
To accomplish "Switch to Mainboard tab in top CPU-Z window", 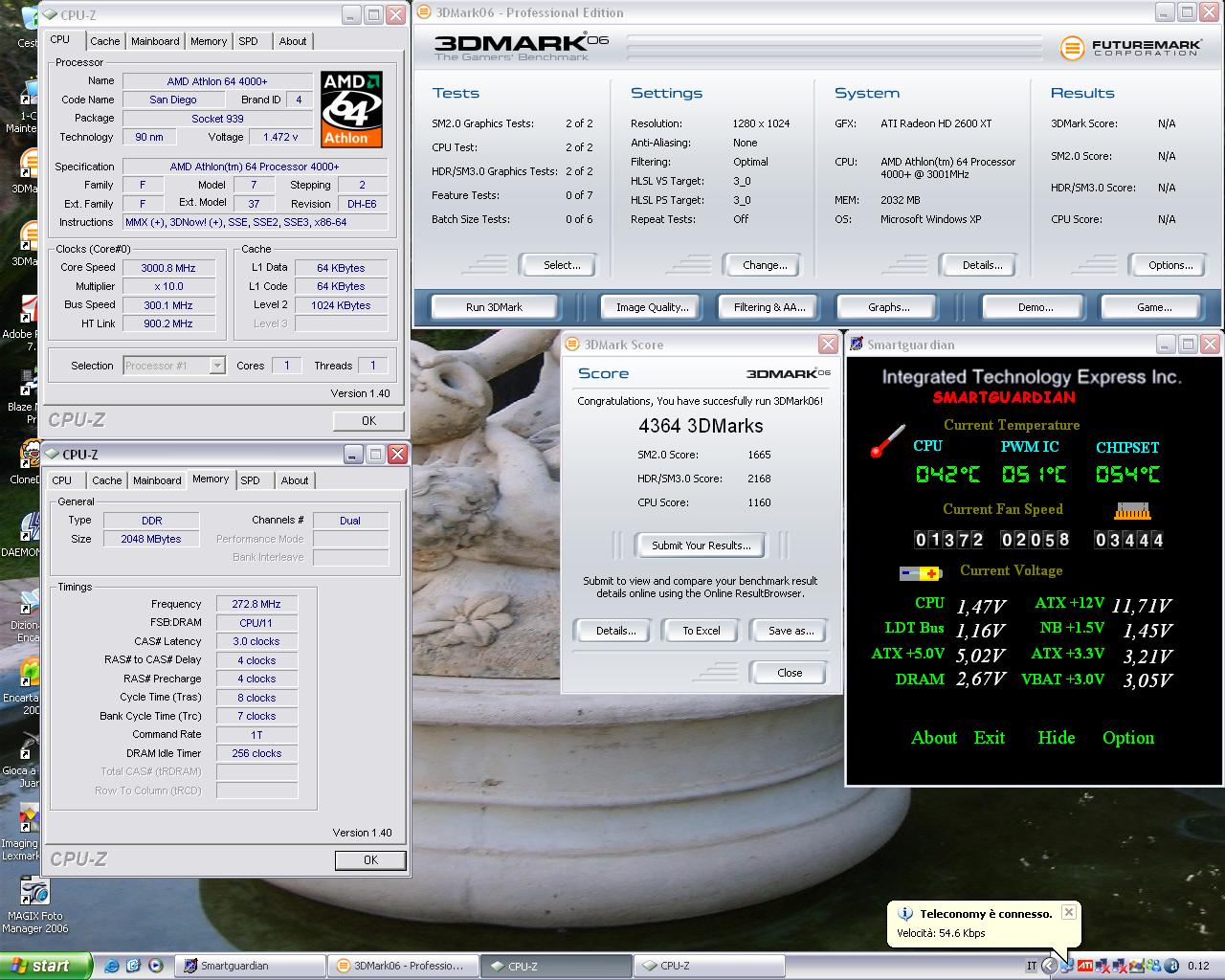I will pyautogui.click(x=155, y=41).
